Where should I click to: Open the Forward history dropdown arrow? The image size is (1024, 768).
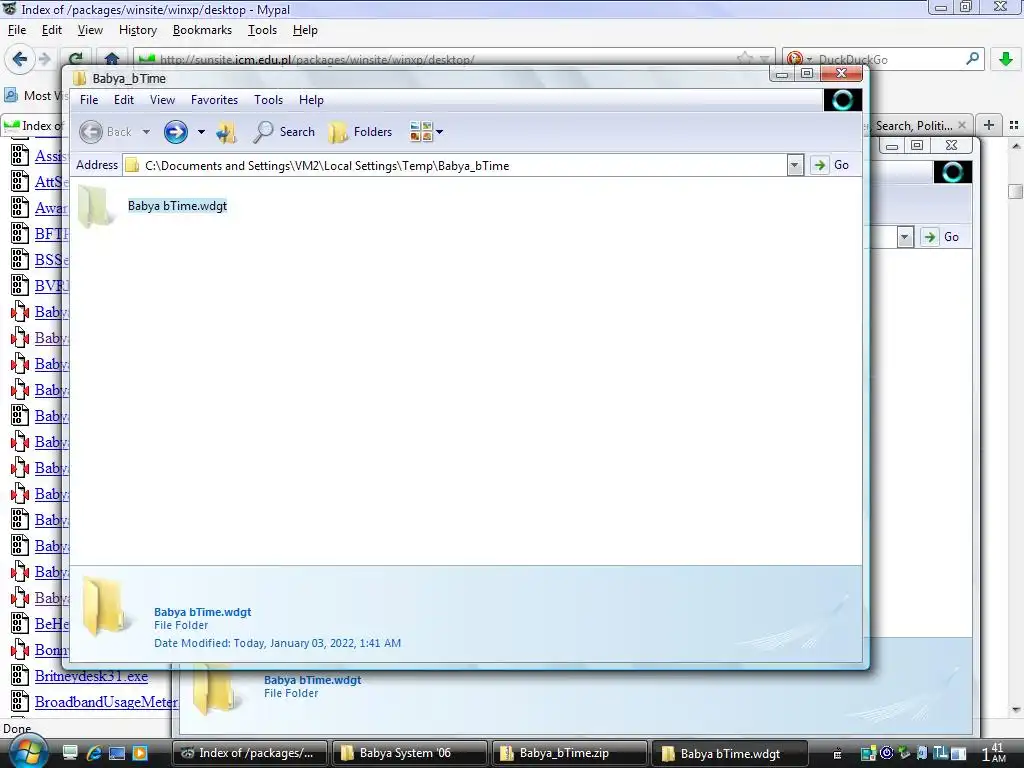[x=201, y=132]
